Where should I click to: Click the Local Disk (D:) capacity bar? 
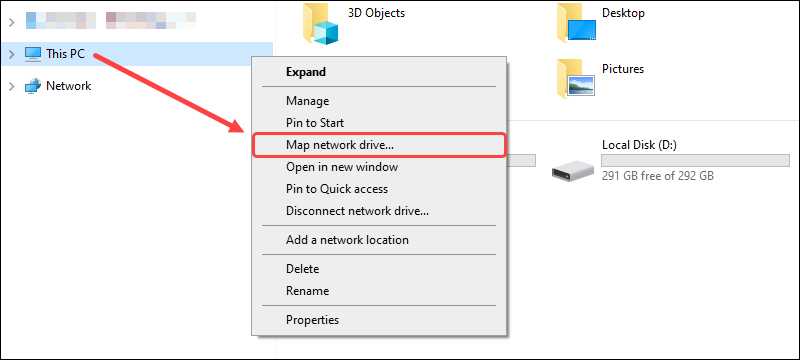tap(695, 161)
